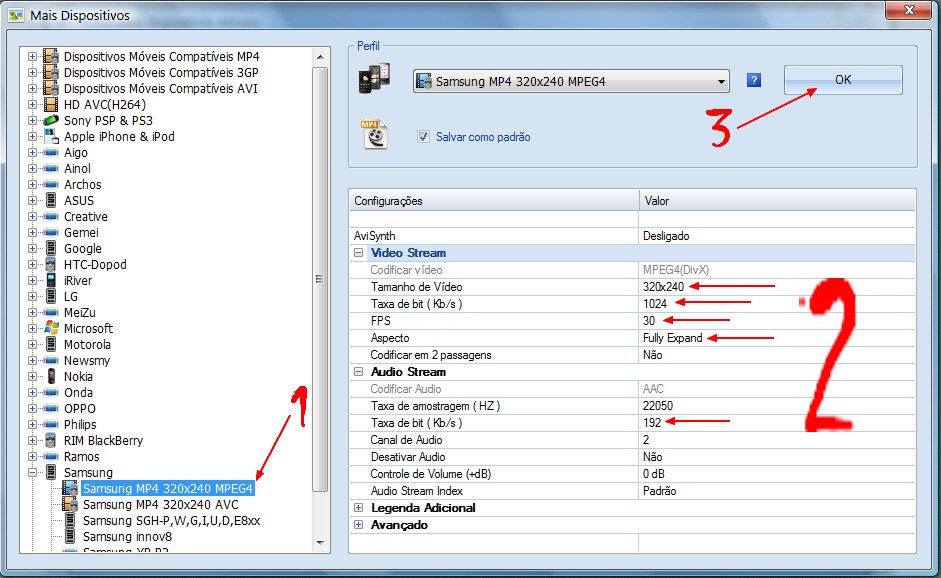The width and height of the screenshot is (941, 578).
Task: Toggle the Salvar como padrão checkbox
Action: (x=423, y=137)
